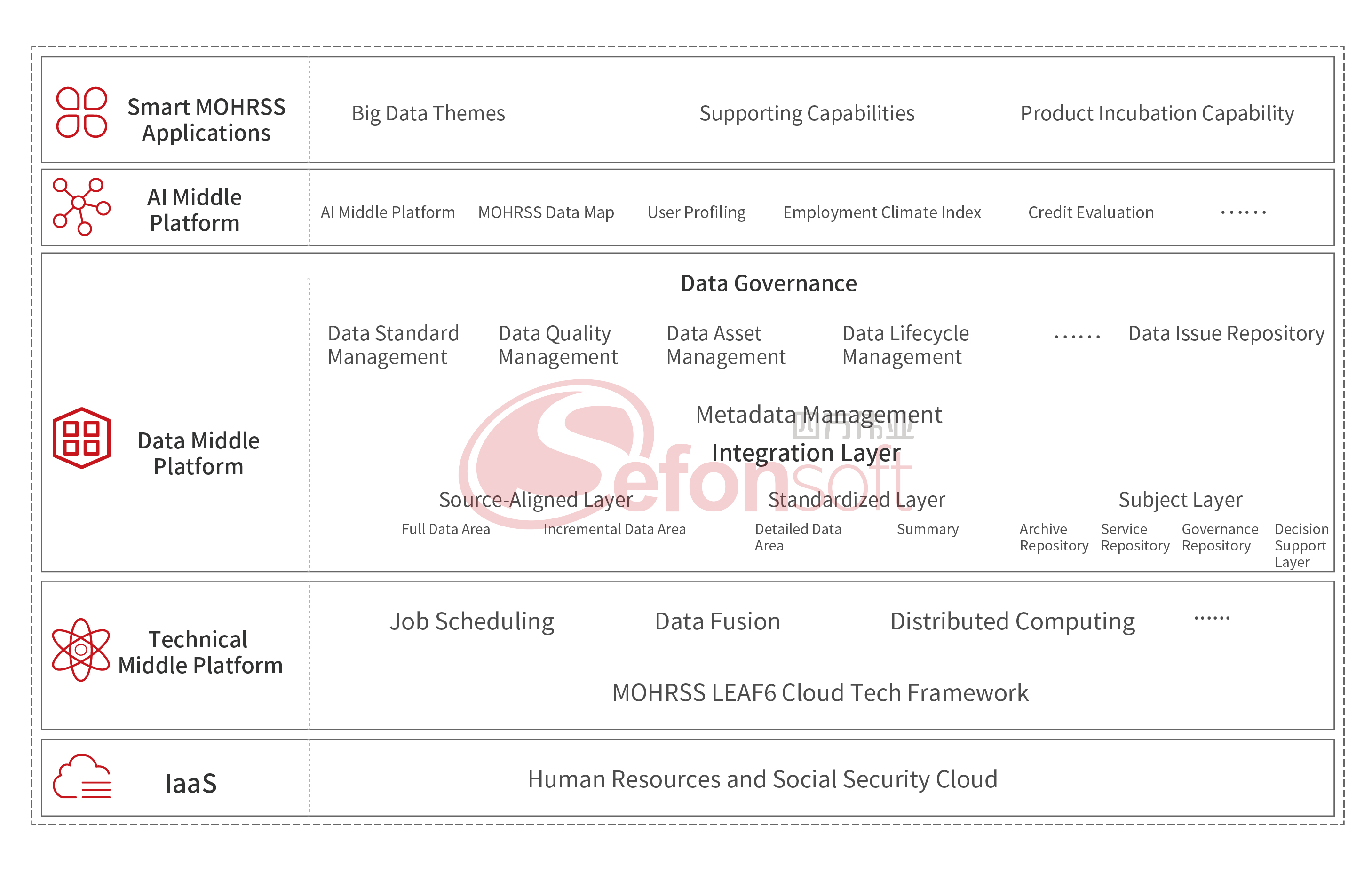Click the Technical Middle Platform atom icon
This screenshot has height=872, width=1372.
[x=81, y=650]
